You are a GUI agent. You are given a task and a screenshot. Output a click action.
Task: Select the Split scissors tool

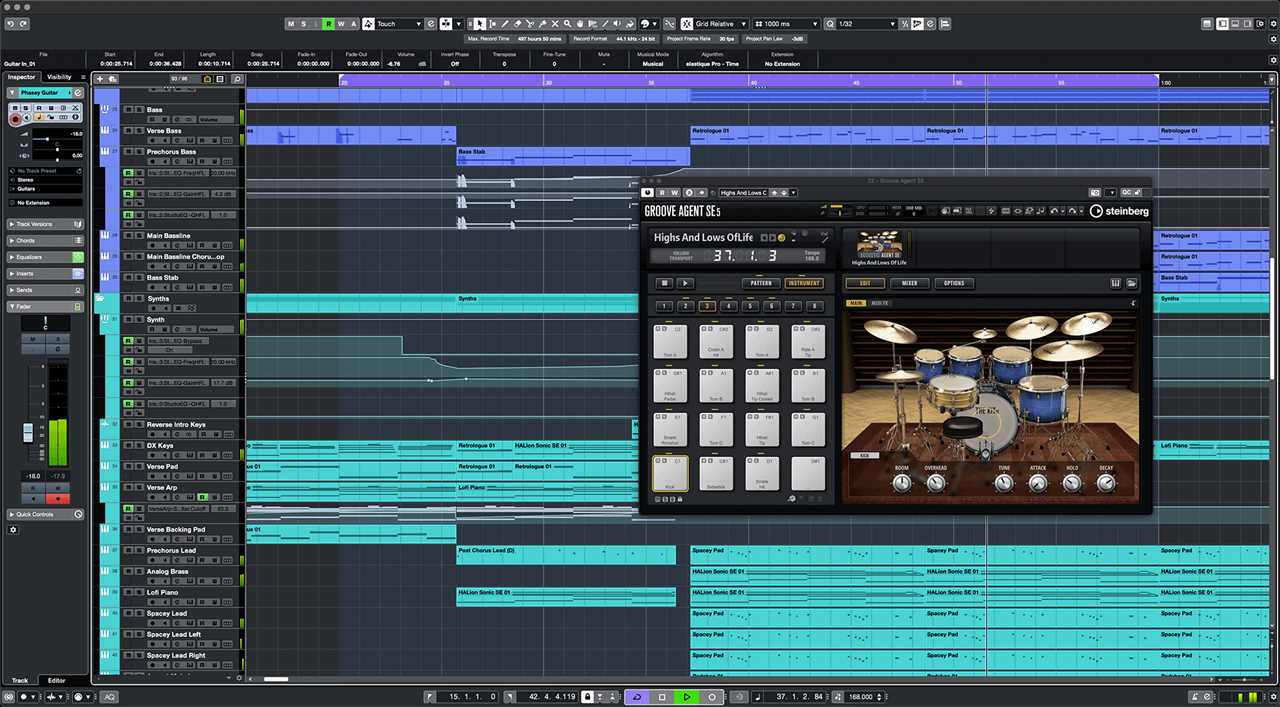click(x=530, y=23)
